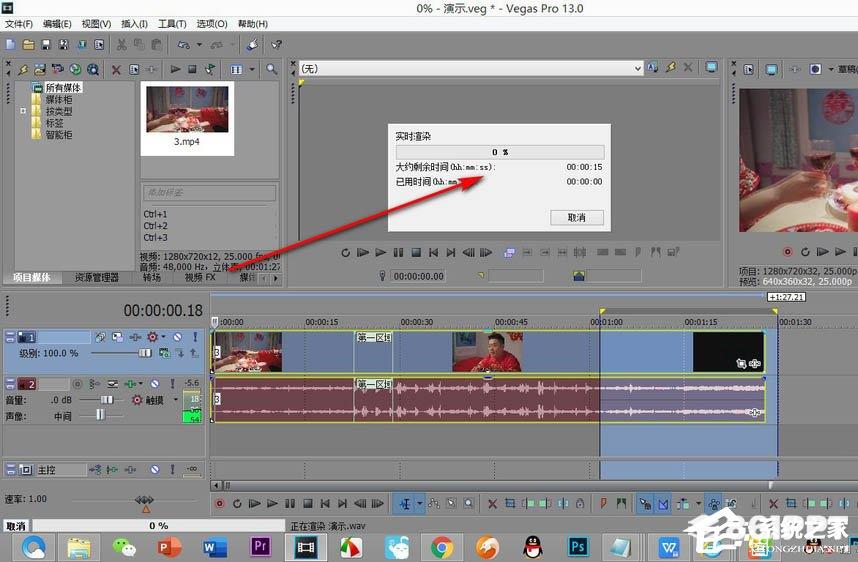The image size is (858, 562).
Task: Toggle Mute on video track 1
Action: pos(178,337)
